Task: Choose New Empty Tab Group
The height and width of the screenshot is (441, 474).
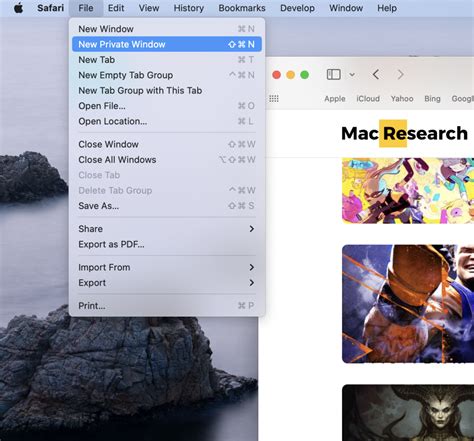Action: click(x=166, y=75)
